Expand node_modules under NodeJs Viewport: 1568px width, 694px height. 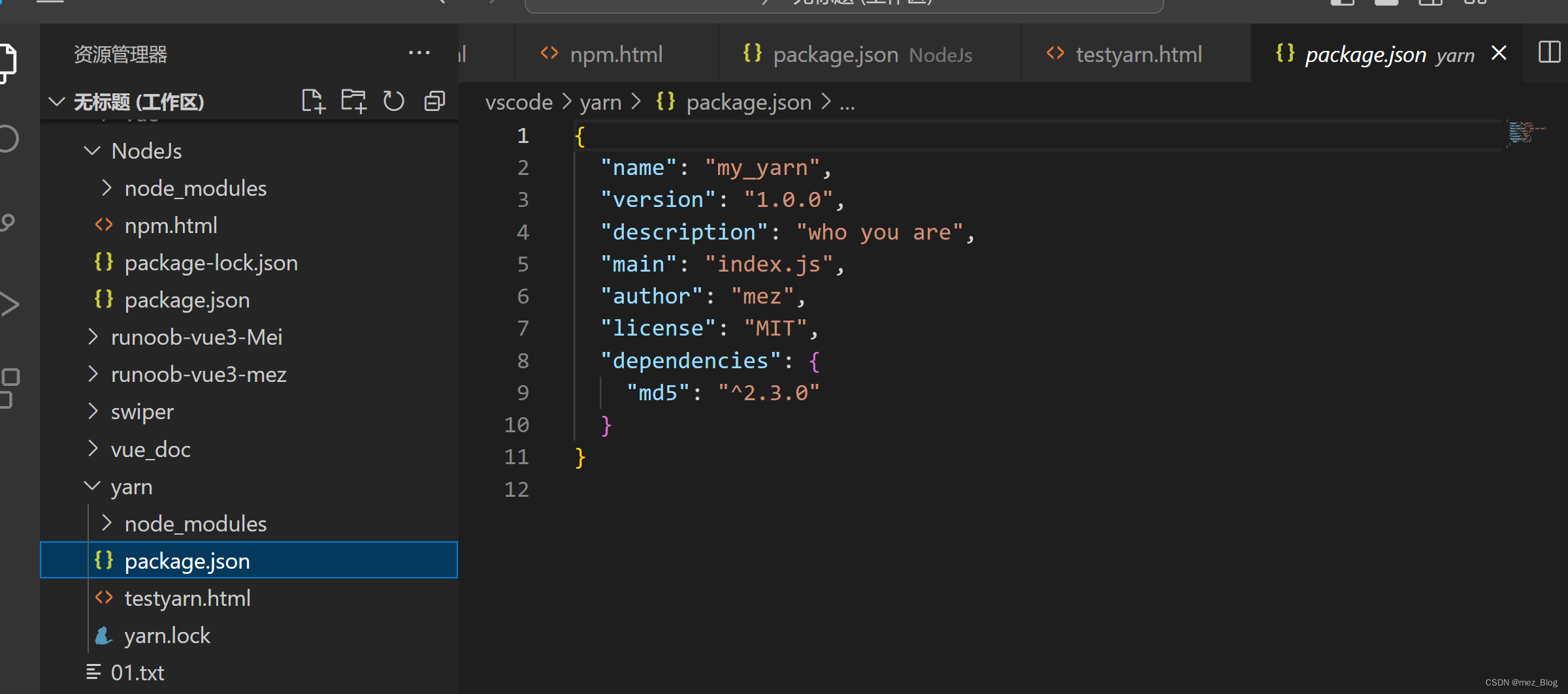(106, 188)
